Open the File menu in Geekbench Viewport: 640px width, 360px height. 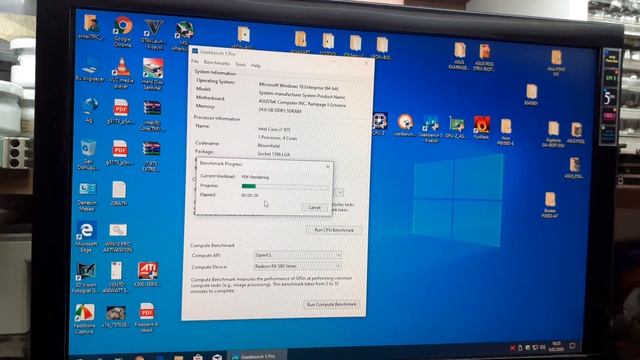pyautogui.click(x=195, y=61)
